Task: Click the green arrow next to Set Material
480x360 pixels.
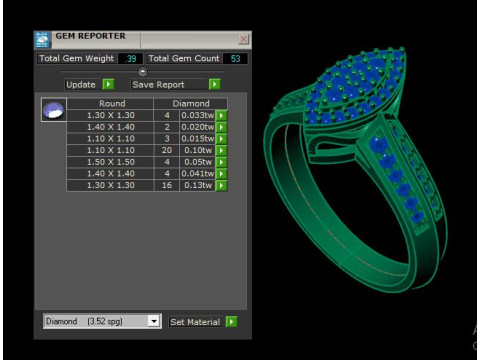Action: point(231,322)
